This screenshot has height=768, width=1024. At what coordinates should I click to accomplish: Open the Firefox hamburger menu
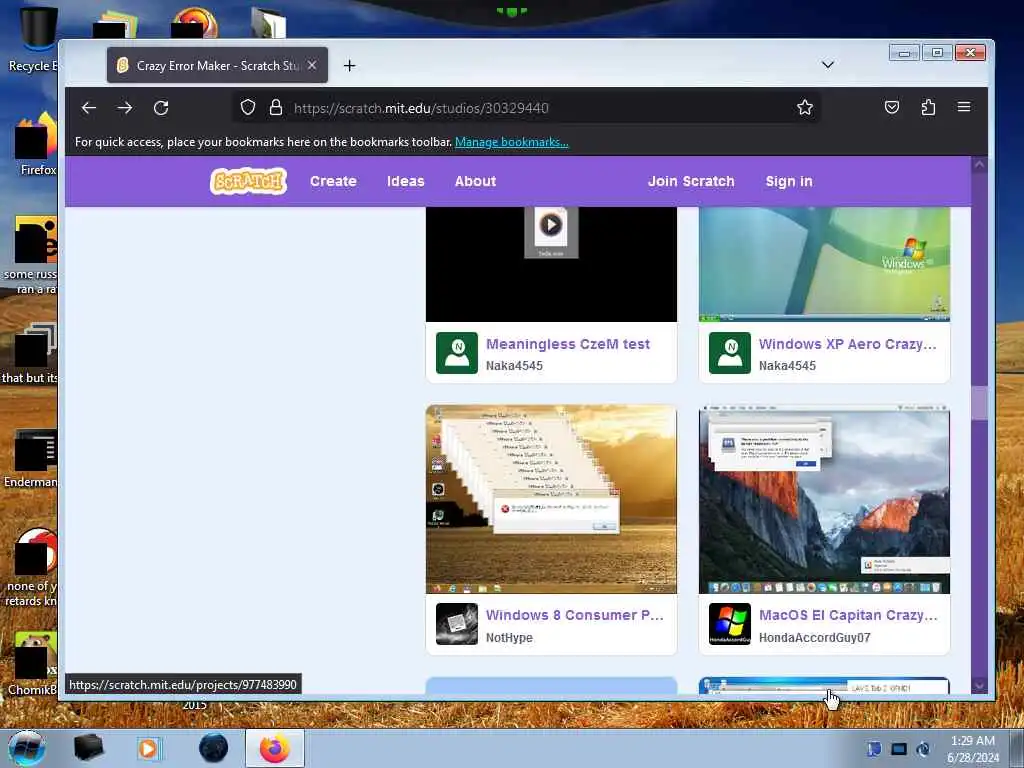[964, 107]
